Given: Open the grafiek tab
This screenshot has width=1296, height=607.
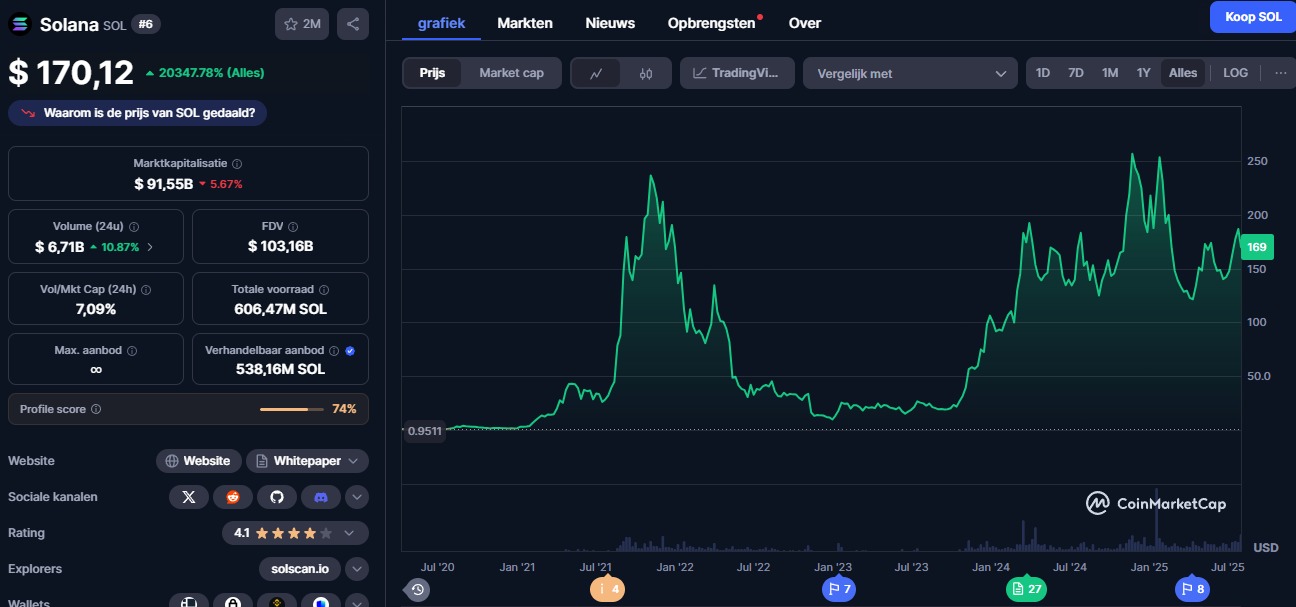Looking at the screenshot, I should tap(442, 23).
